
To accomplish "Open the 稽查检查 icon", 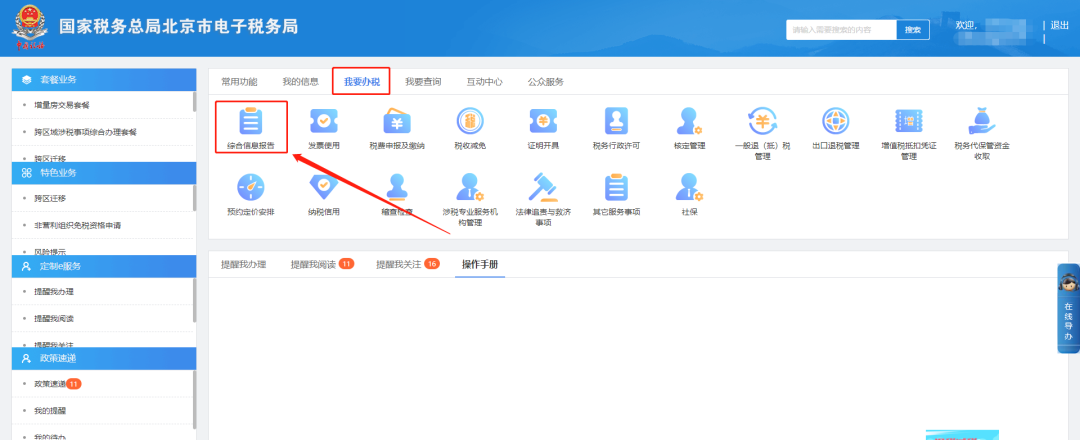I will (397, 187).
